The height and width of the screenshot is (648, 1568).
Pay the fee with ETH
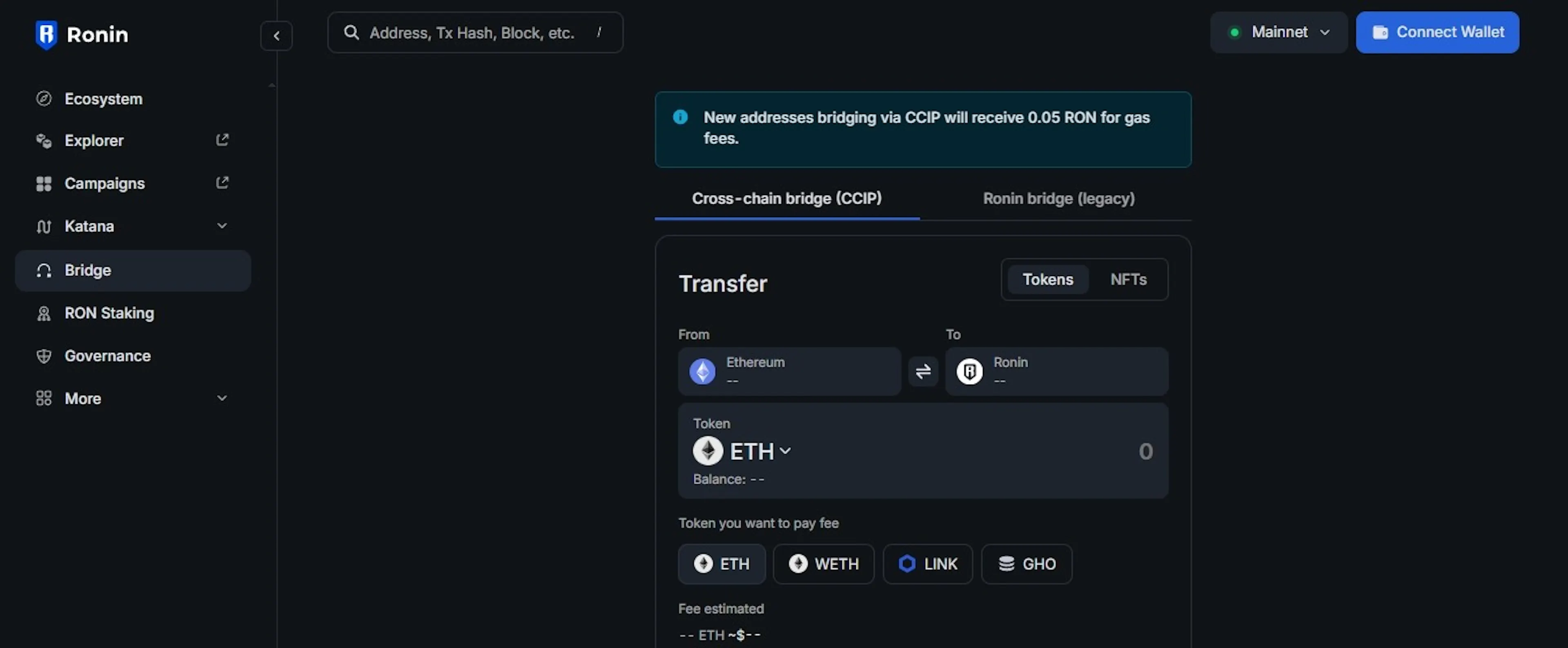pos(722,564)
